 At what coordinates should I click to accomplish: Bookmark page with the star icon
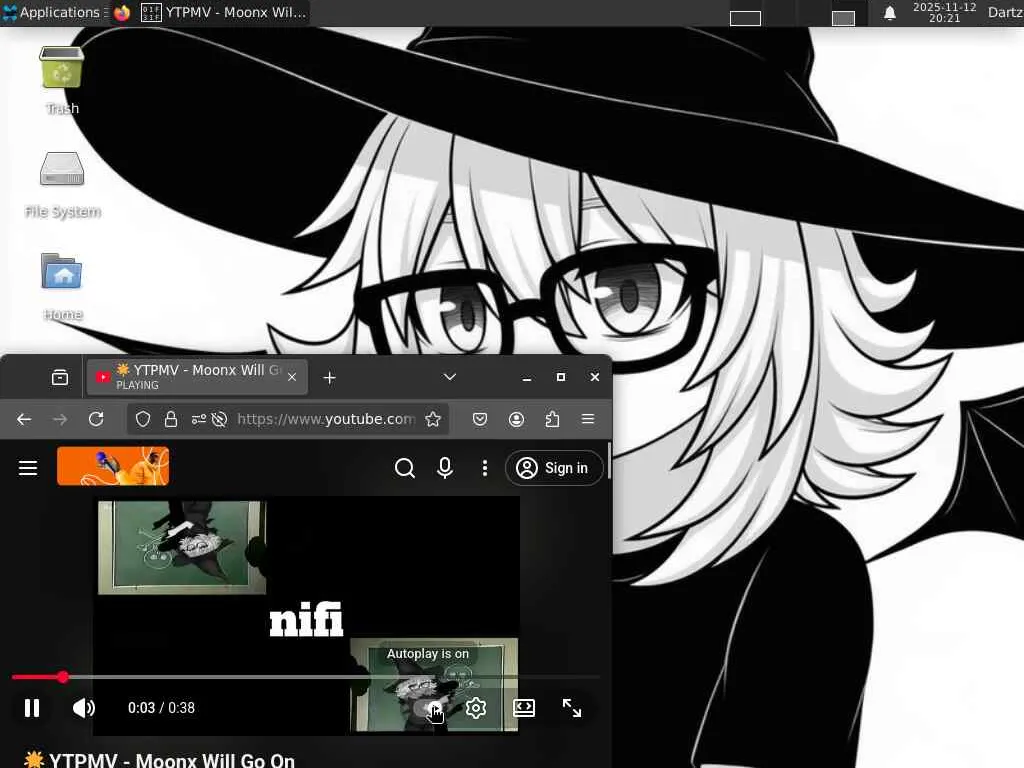click(x=432, y=419)
